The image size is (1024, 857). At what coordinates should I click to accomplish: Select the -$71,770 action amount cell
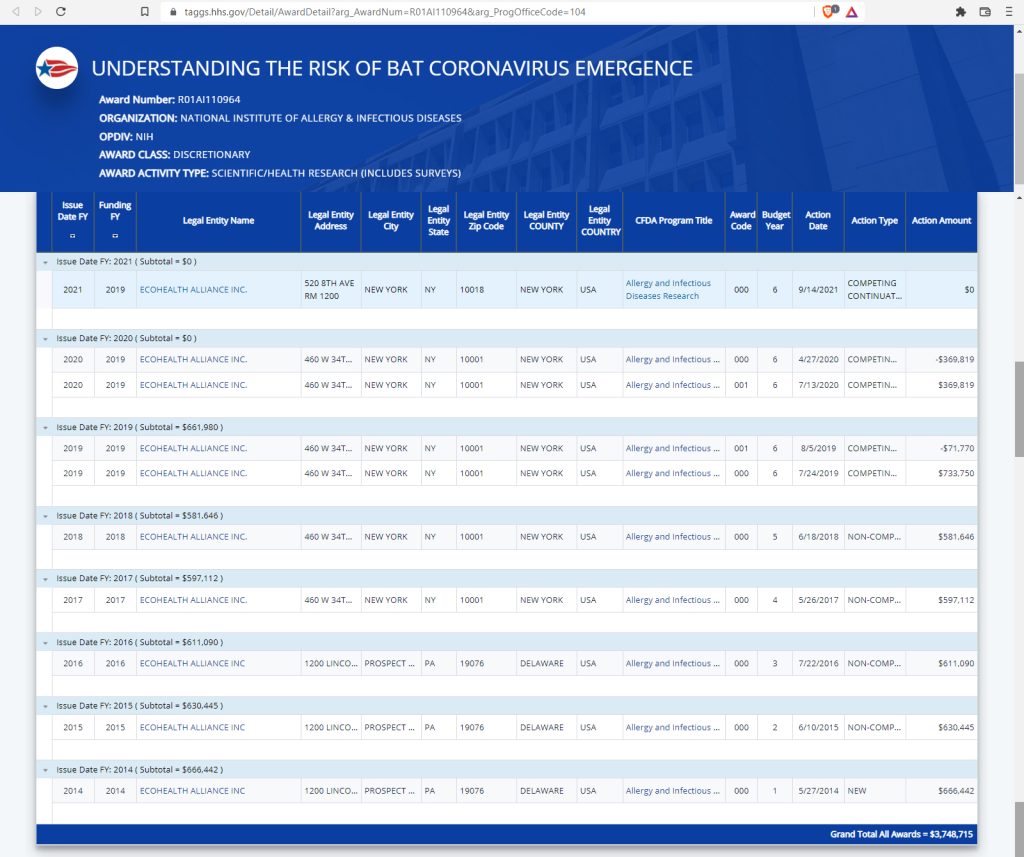point(941,448)
